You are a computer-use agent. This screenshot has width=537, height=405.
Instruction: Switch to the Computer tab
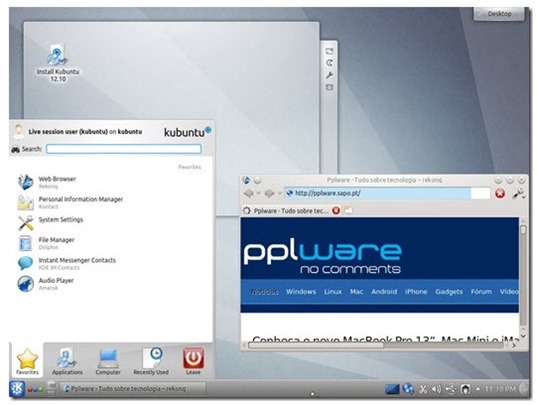(x=108, y=362)
